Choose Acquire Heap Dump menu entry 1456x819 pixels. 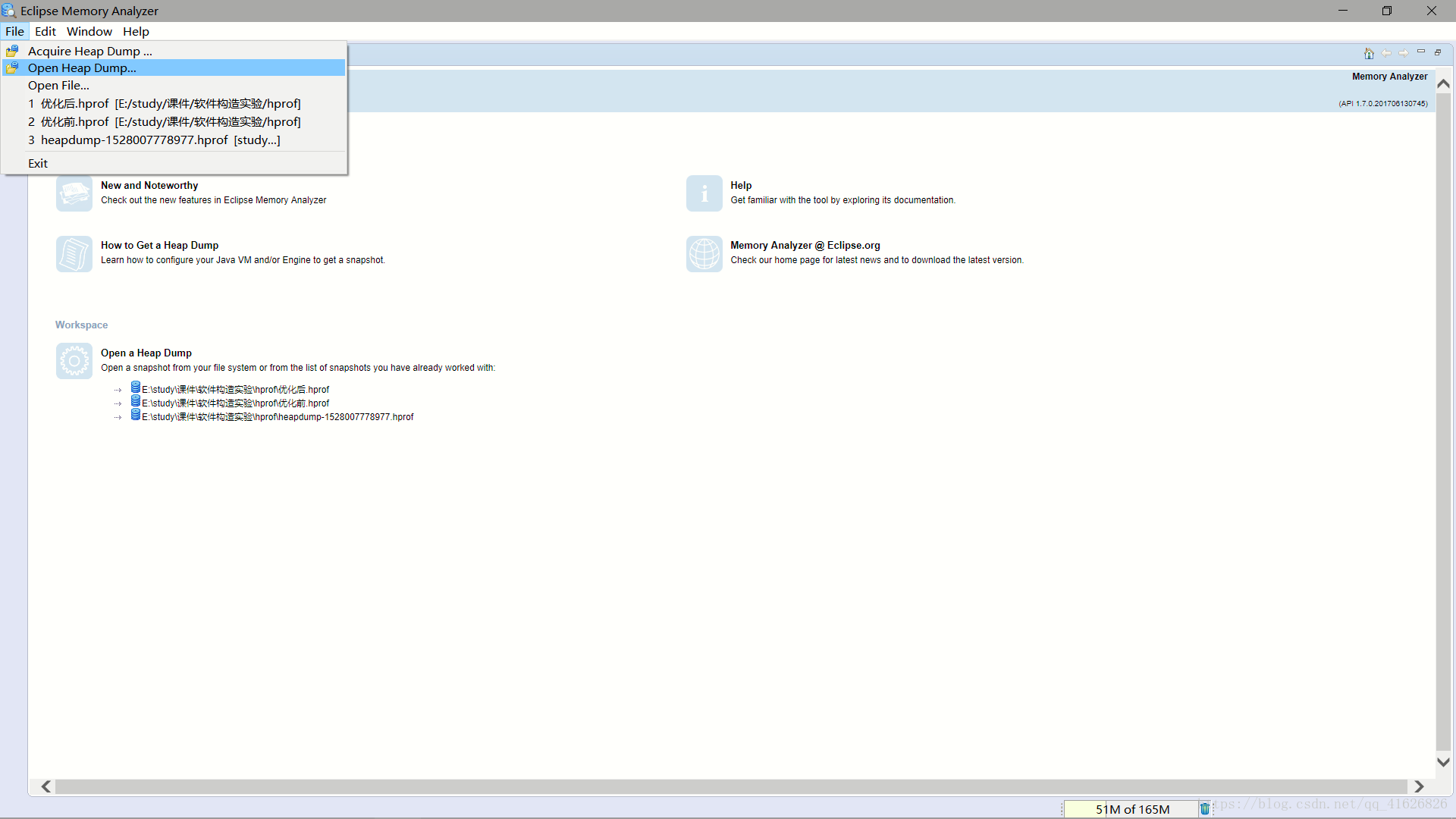point(174,51)
